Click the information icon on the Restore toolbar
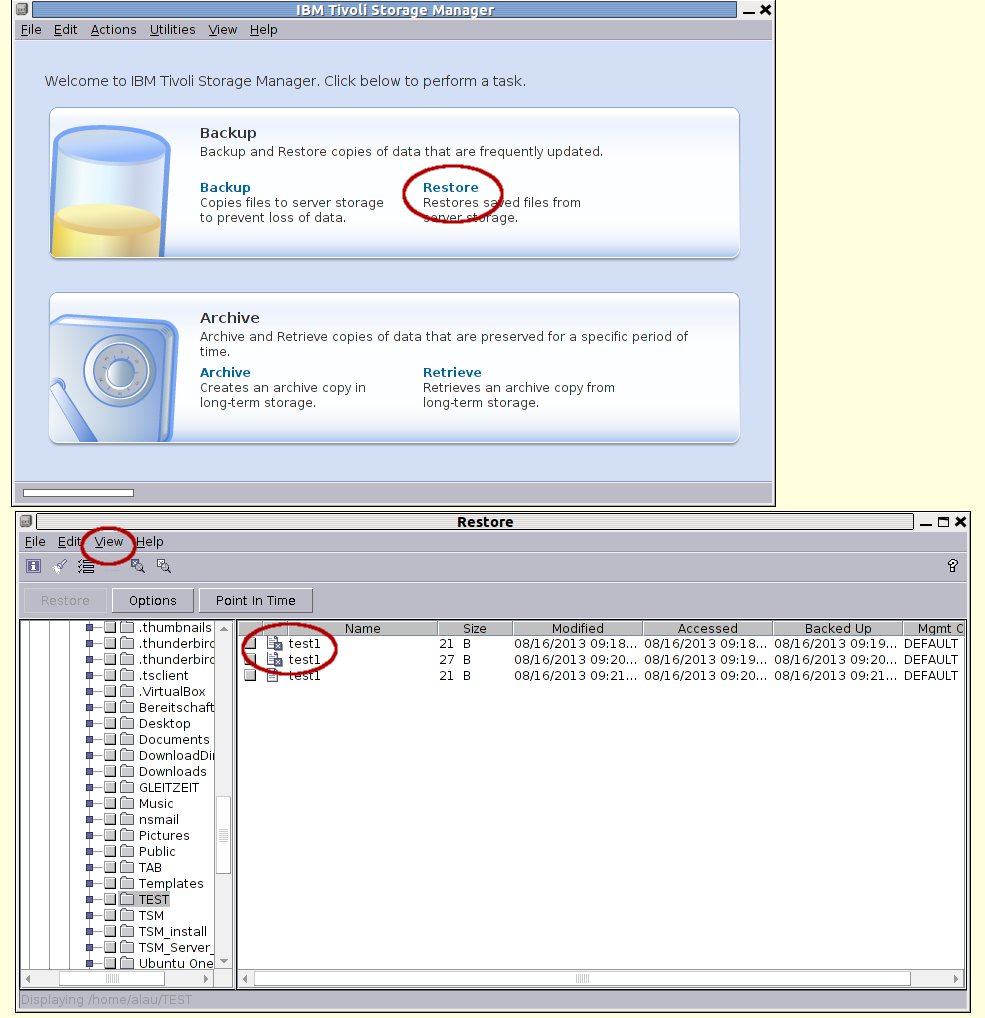 [32, 565]
